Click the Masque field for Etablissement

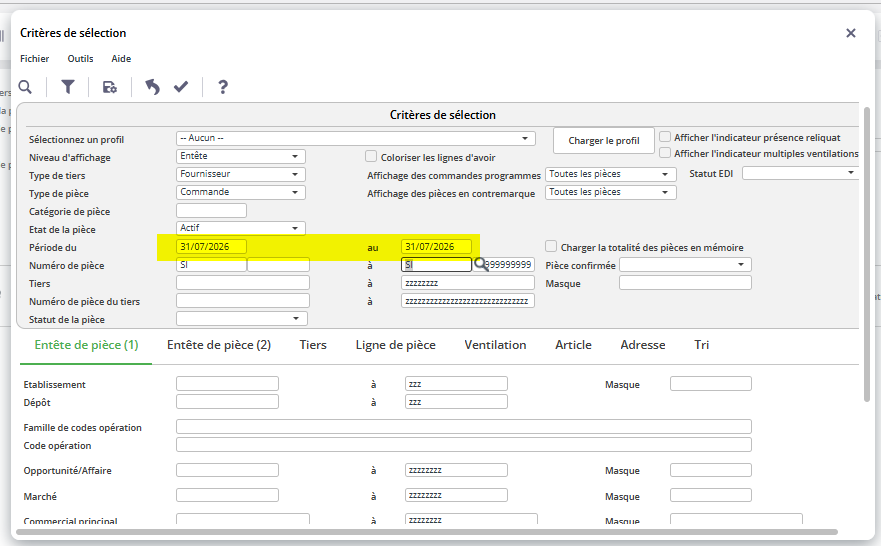pyautogui.click(x=711, y=384)
